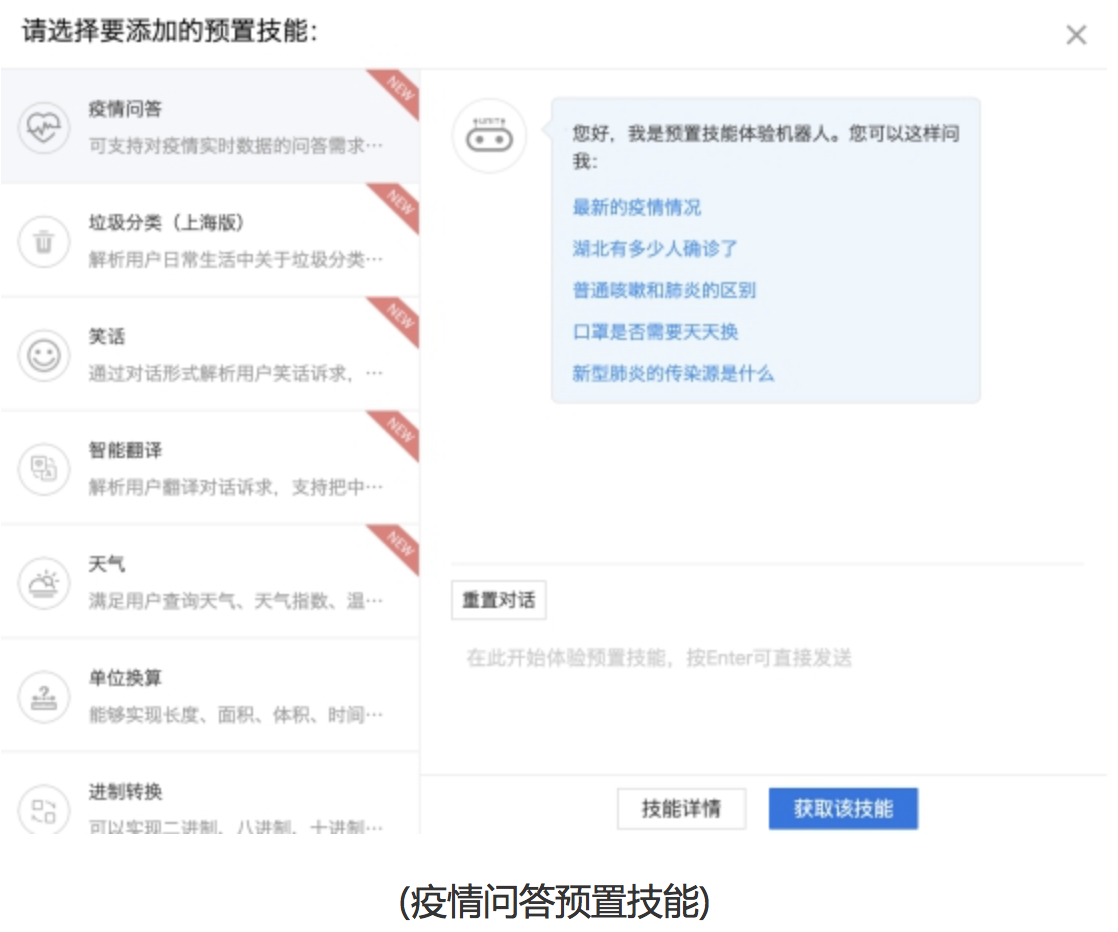Click the 获取该技能 blue button
The width and height of the screenshot is (1118, 932).
[843, 810]
